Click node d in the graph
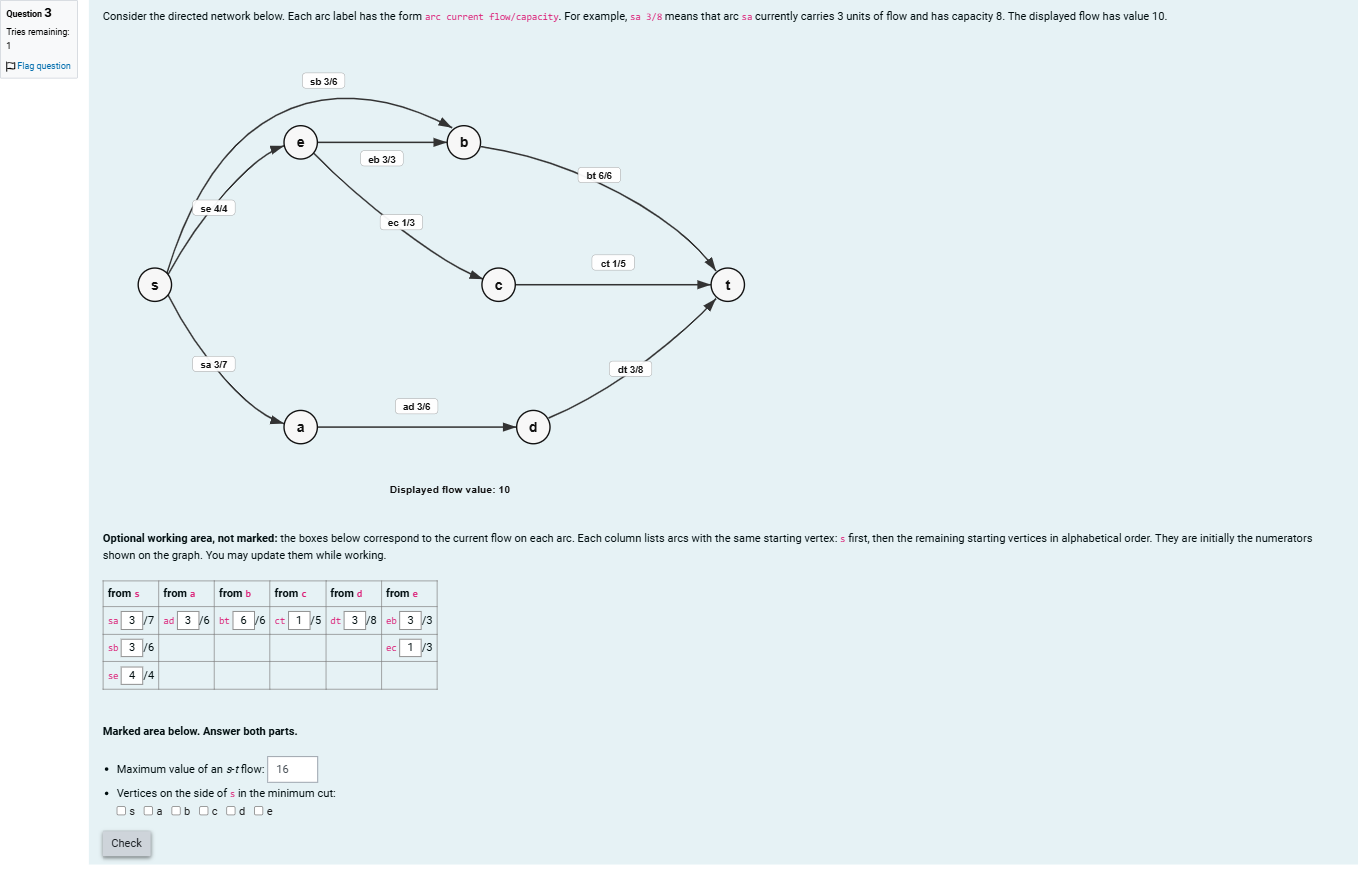The height and width of the screenshot is (875, 1358). click(x=533, y=427)
